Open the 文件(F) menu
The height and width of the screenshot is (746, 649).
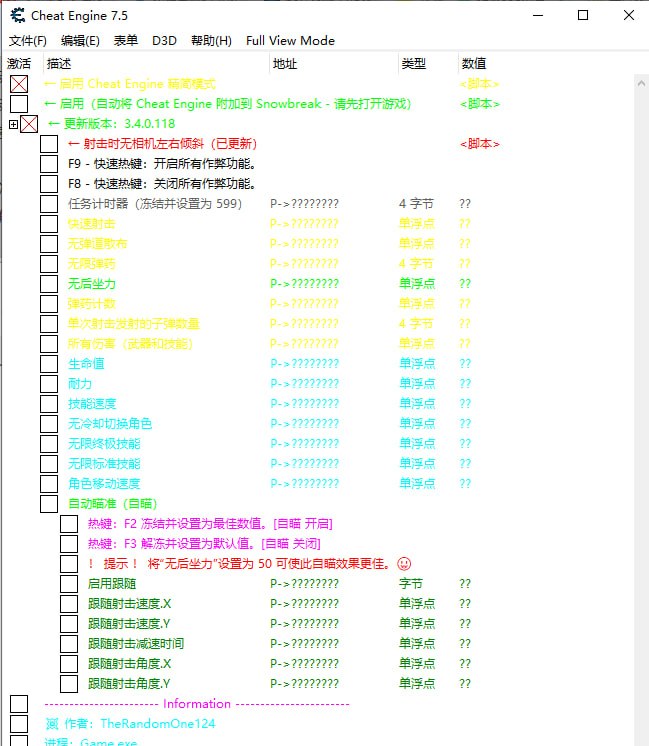[28, 41]
